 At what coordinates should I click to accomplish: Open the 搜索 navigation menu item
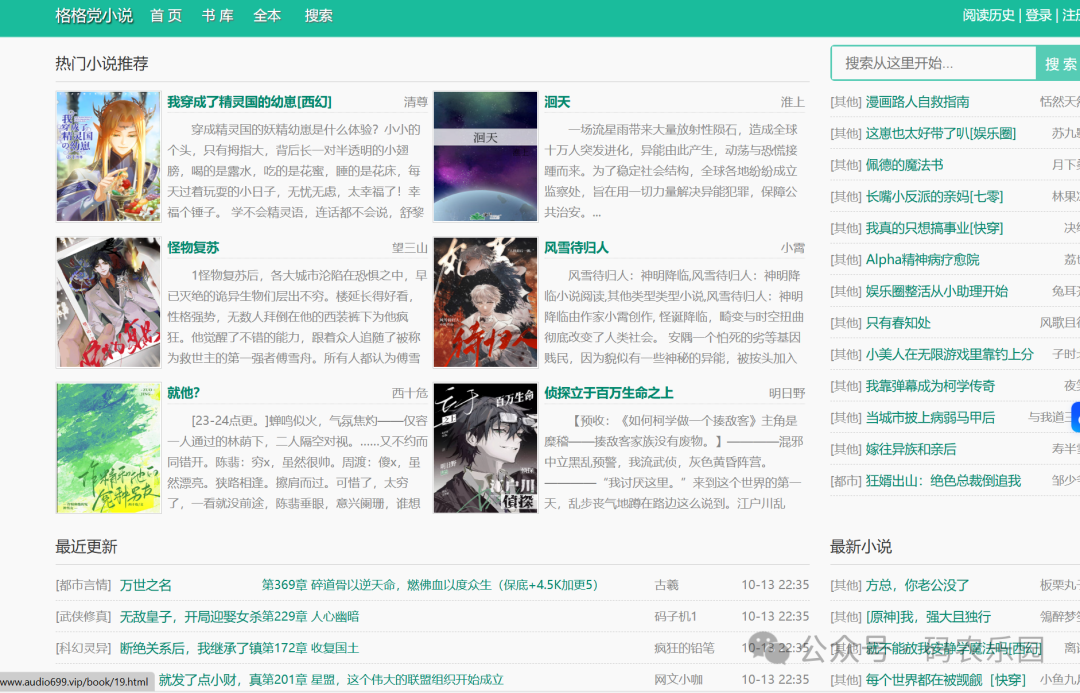318,15
